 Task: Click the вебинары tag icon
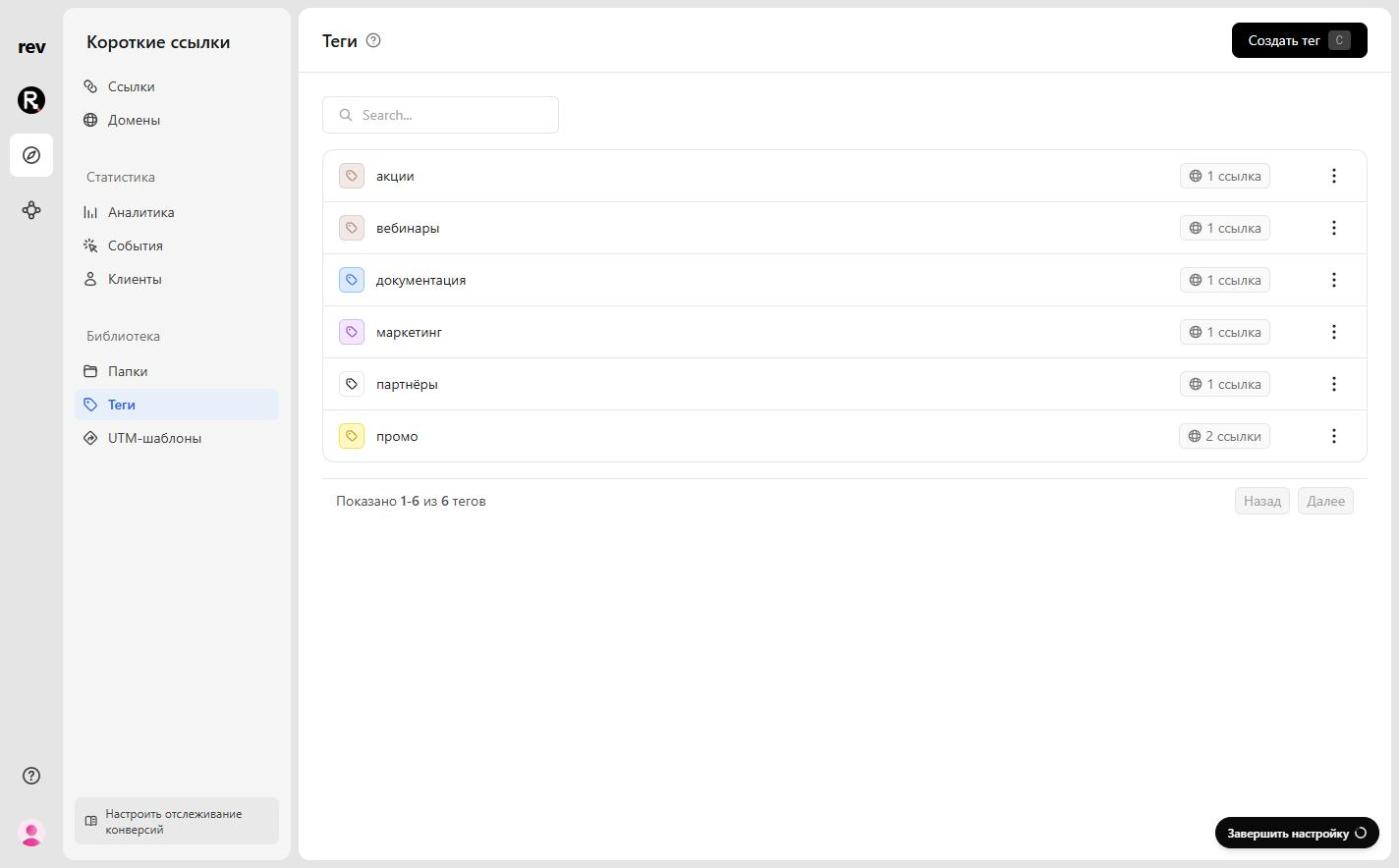click(351, 228)
